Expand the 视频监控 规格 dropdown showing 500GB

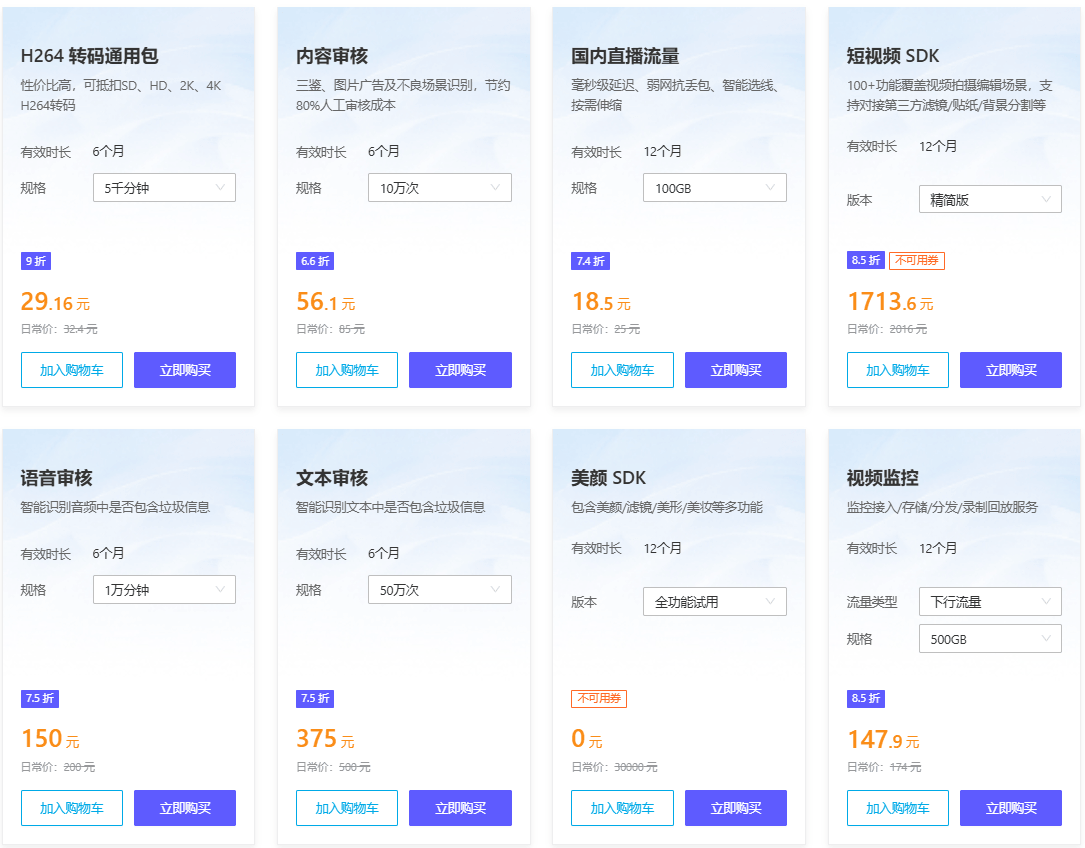pyautogui.click(x=990, y=638)
